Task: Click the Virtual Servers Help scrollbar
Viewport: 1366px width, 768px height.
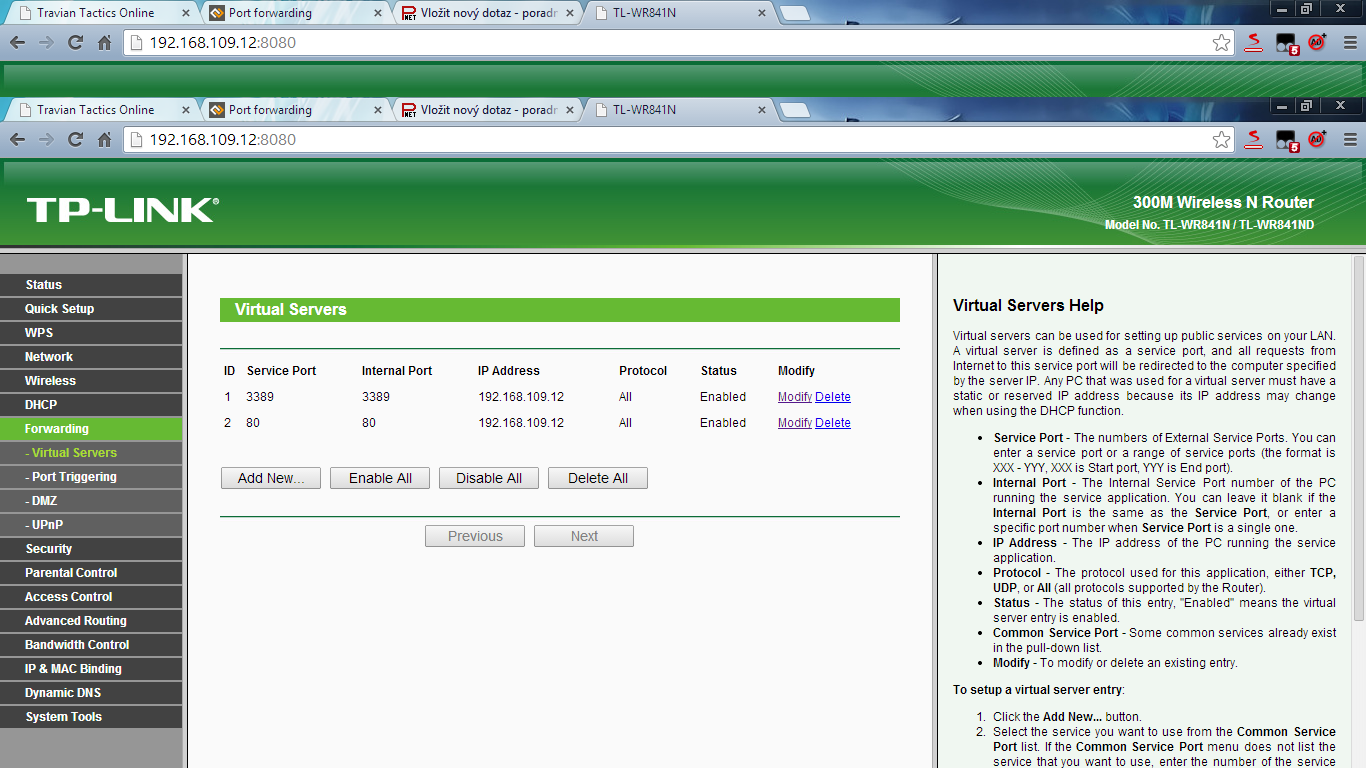Action: [1358, 440]
